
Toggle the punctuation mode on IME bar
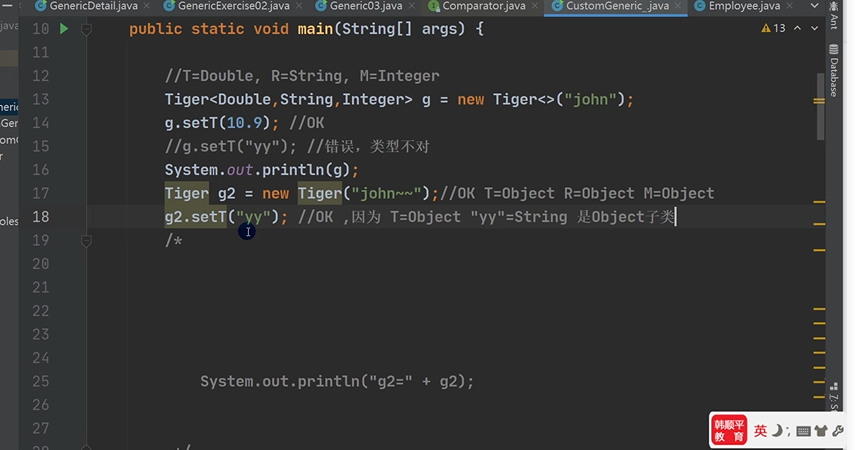pos(788,431)
